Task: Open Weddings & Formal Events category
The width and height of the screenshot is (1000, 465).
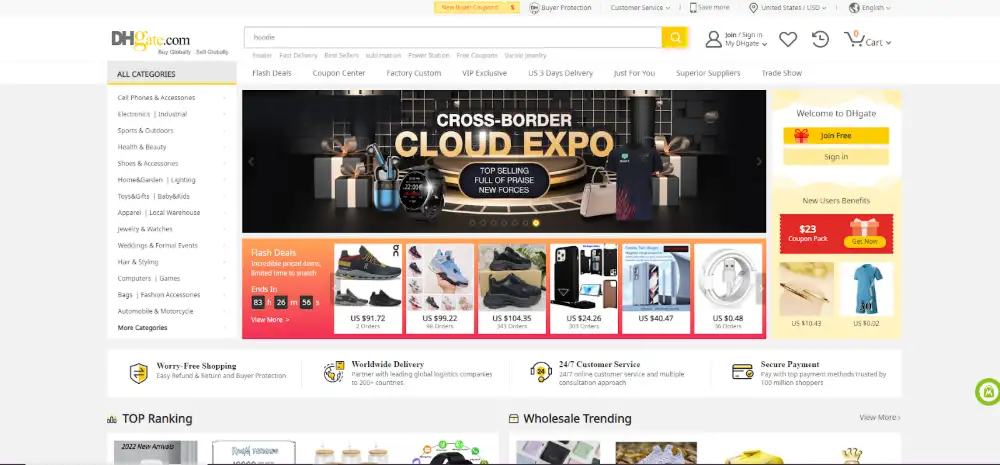Action: click(x=158, y=246)
